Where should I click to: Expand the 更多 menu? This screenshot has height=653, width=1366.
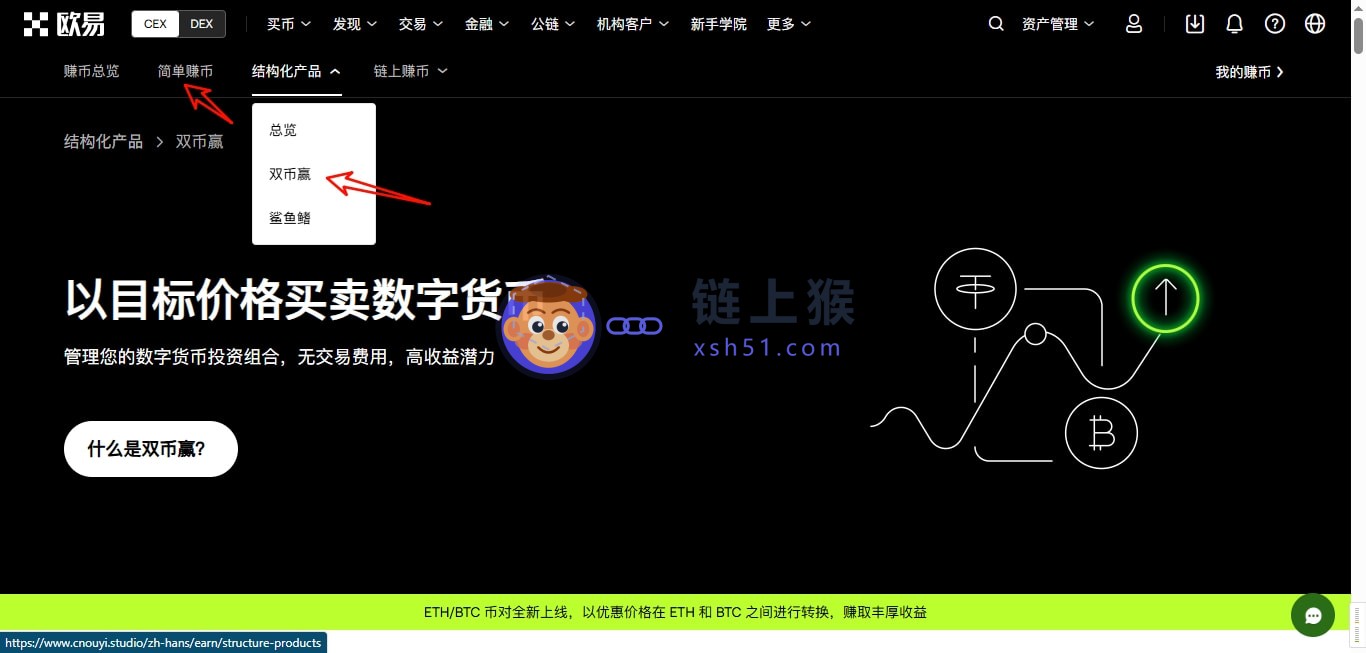(789, 24)
